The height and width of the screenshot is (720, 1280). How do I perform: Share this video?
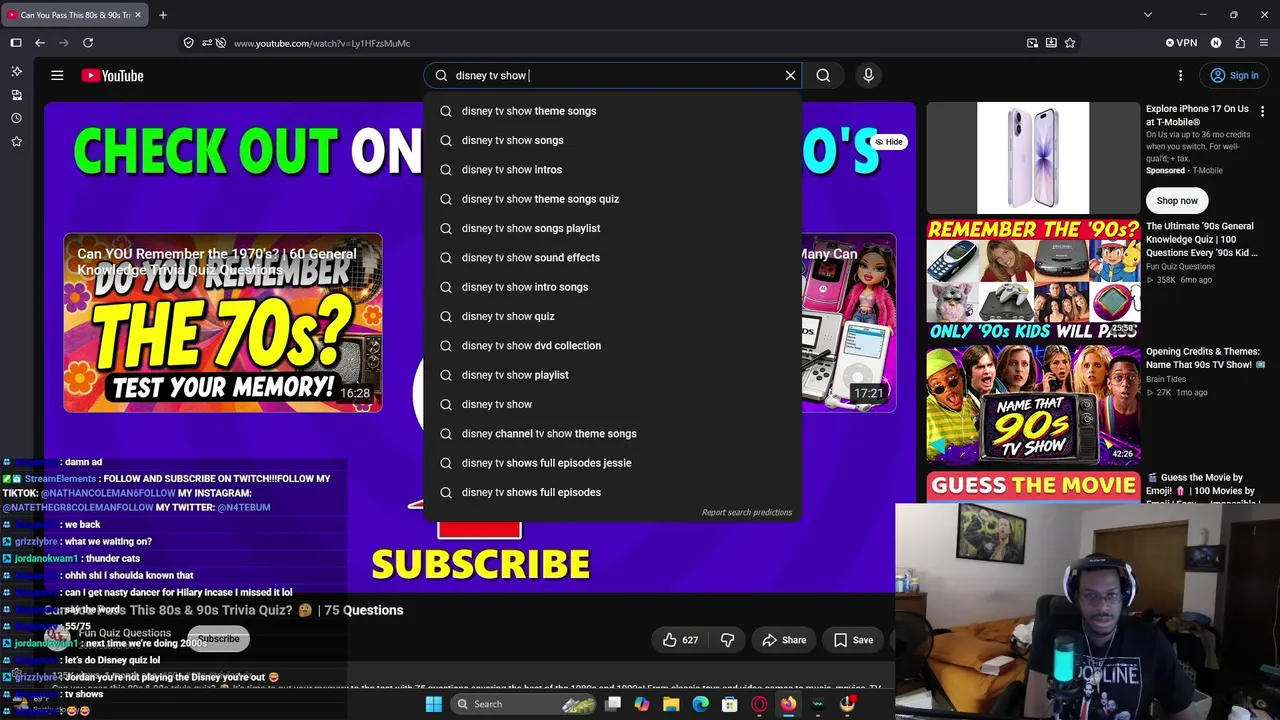pos(784,640)
